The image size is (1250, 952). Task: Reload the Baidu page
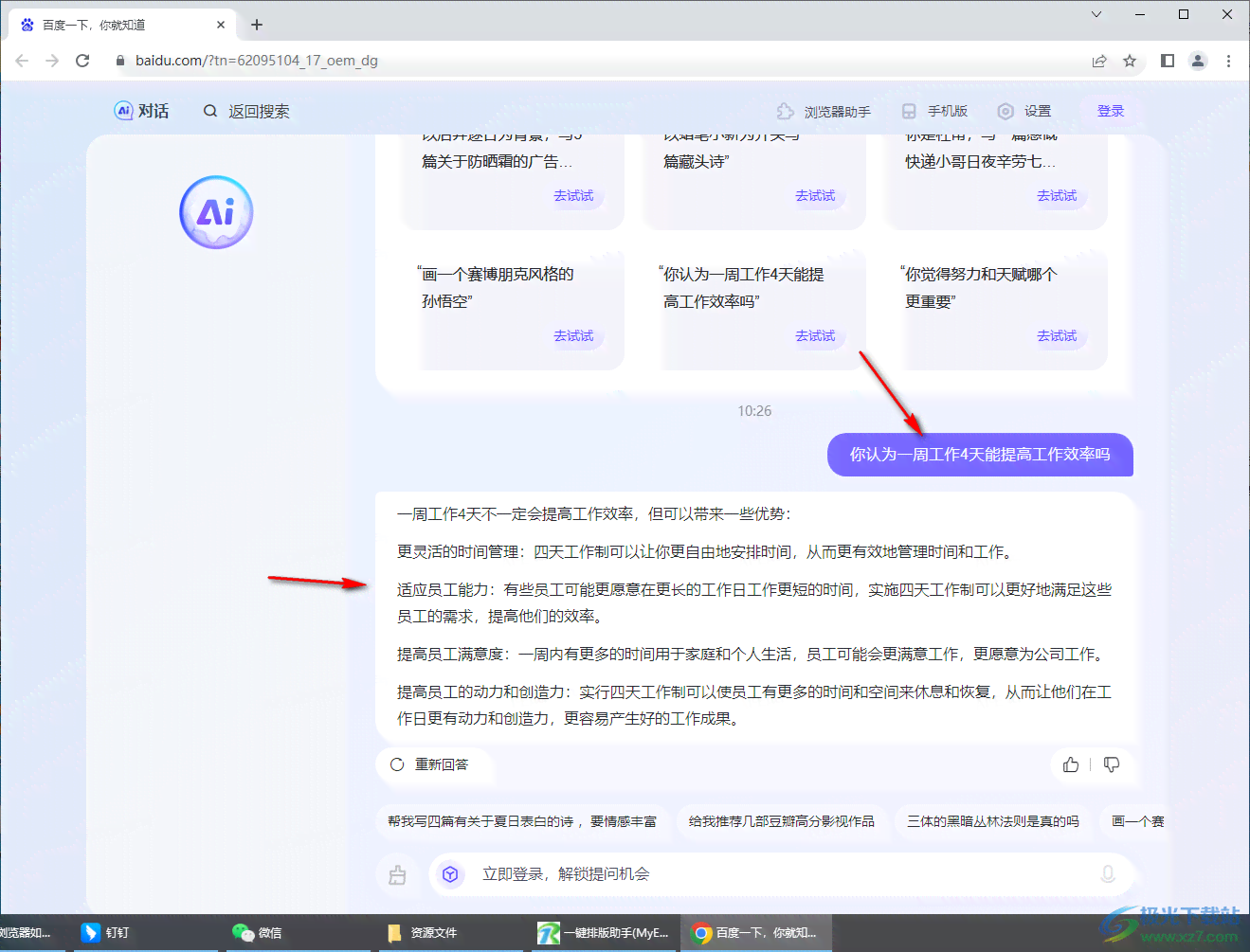pos(82,61)
